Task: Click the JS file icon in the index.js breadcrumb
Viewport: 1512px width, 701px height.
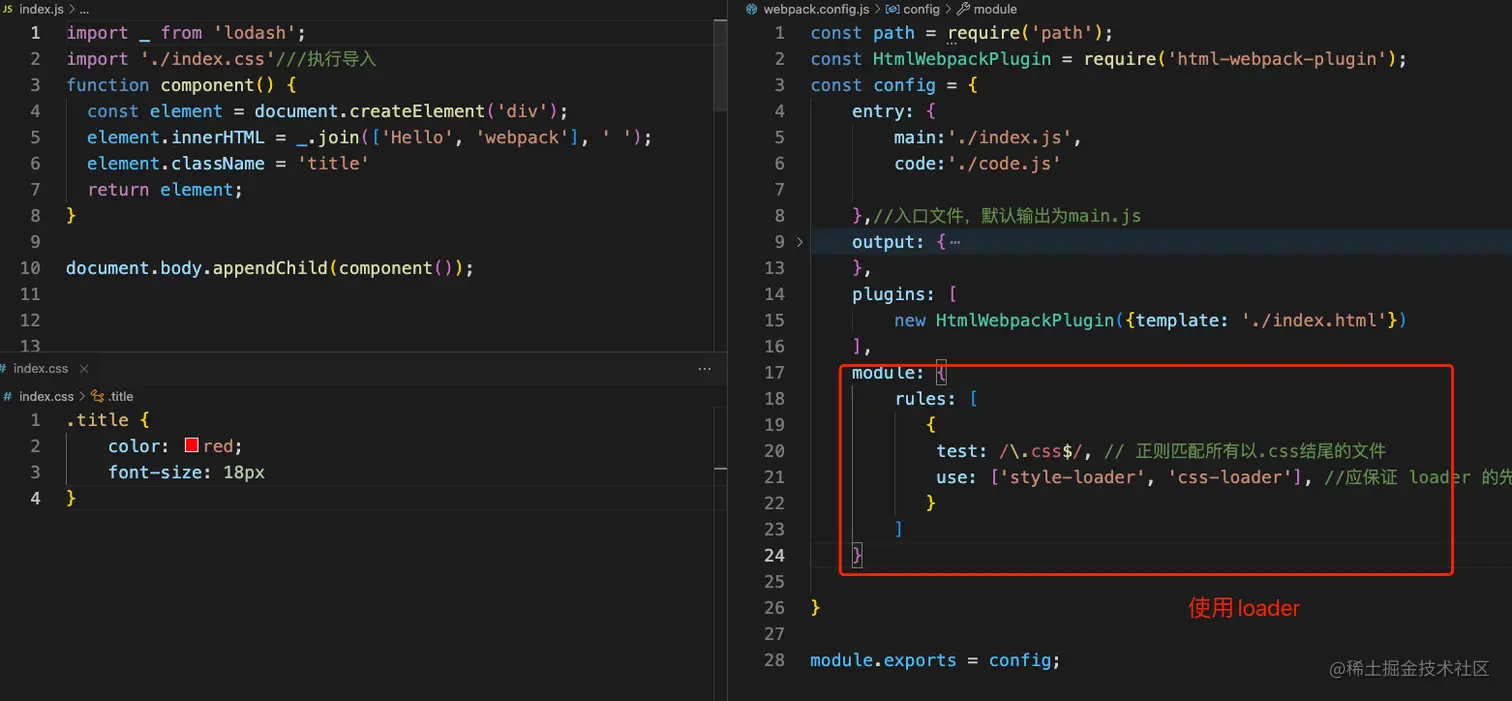Action: pyautogui.click(x=8, y=8)
